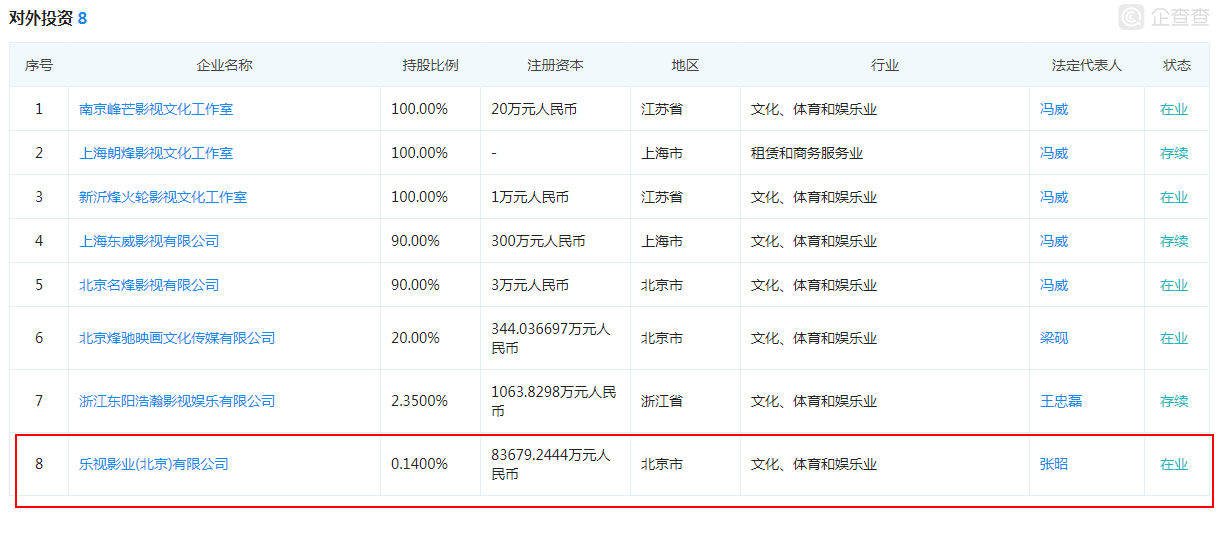Screen dimensions: 1223x535
Task: Open legal representative 冯威 in row 1
Action: tap(1054, 109)
